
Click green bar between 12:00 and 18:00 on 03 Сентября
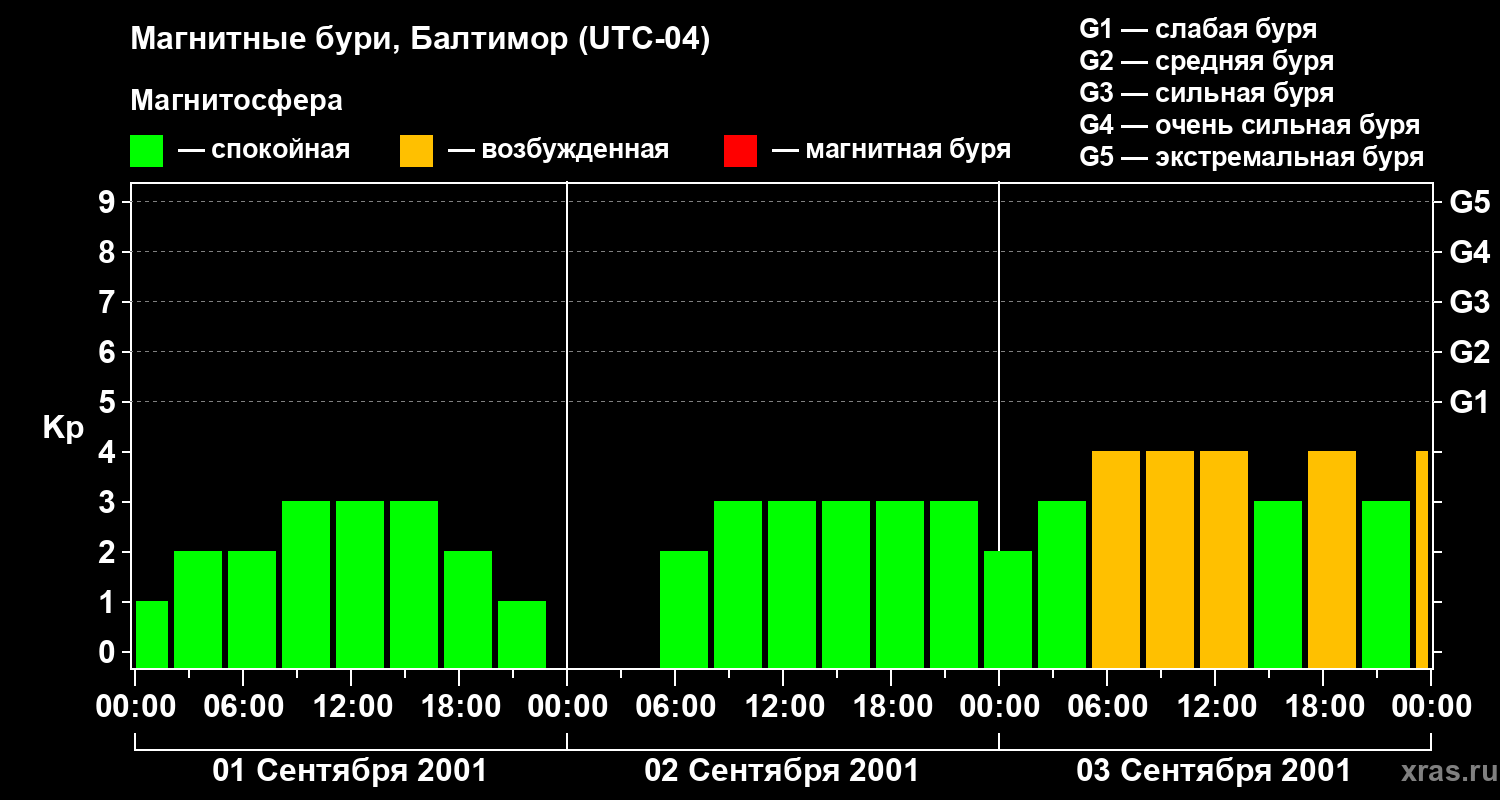pyautogui.click(x=1278, y=584)
